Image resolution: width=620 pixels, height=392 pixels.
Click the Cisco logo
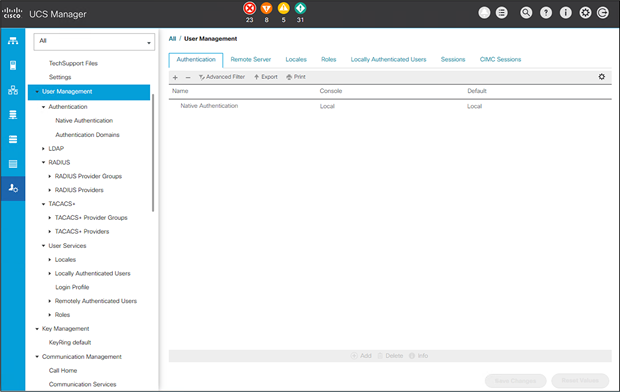point(12,13)
